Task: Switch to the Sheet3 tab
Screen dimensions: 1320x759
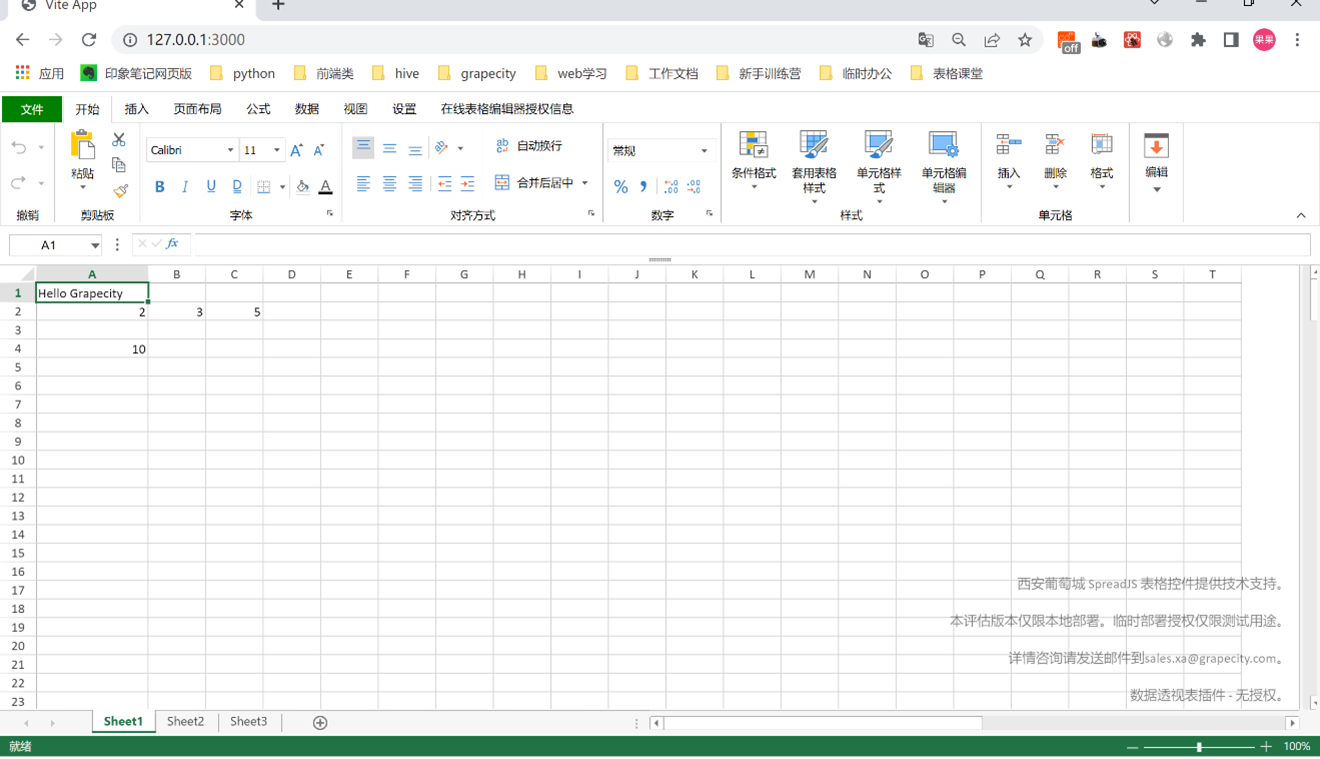Action: tap(248, 721)
